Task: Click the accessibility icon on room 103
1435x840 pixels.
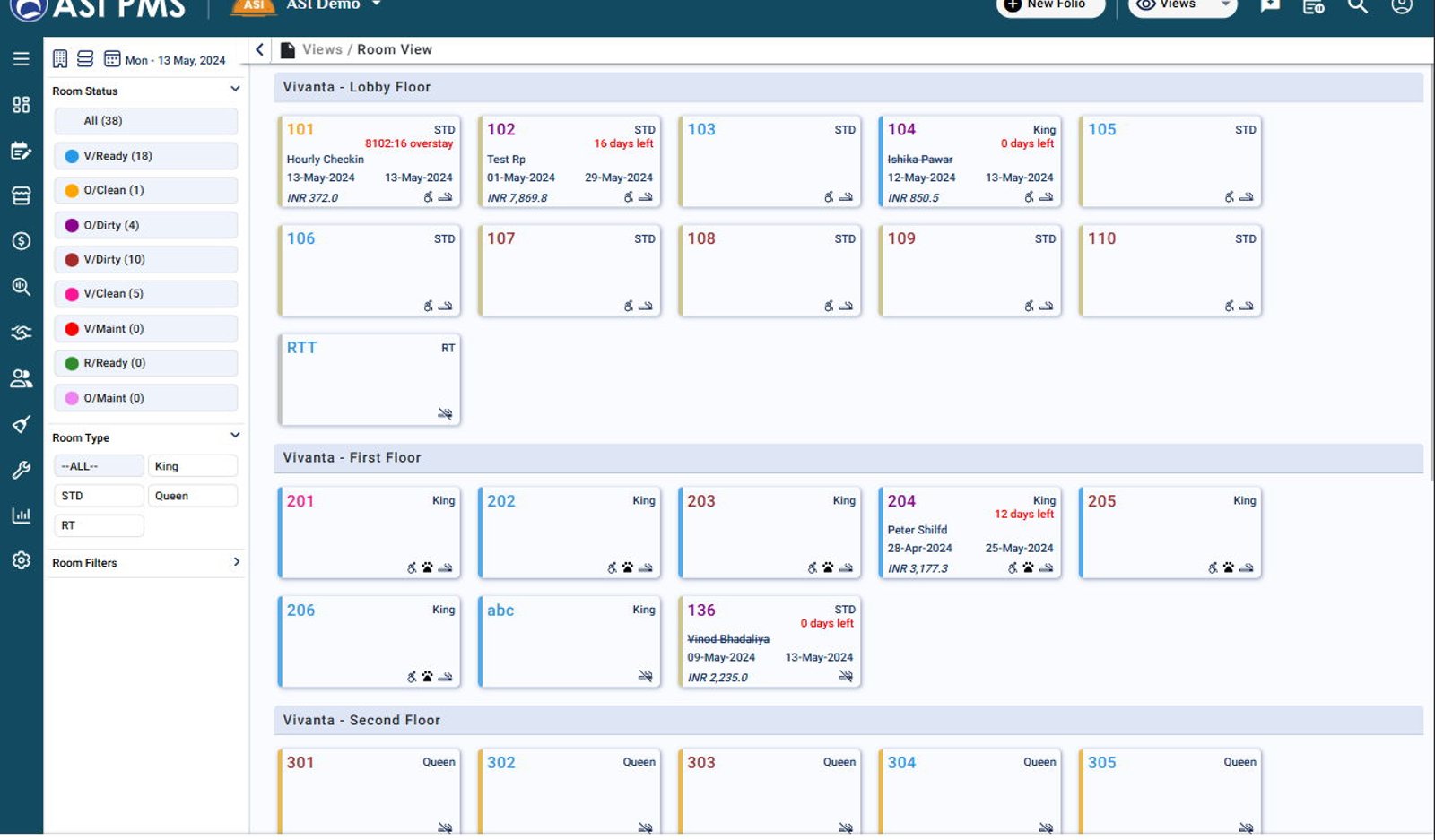Action: pyautogui.click(x=829, y=196)
